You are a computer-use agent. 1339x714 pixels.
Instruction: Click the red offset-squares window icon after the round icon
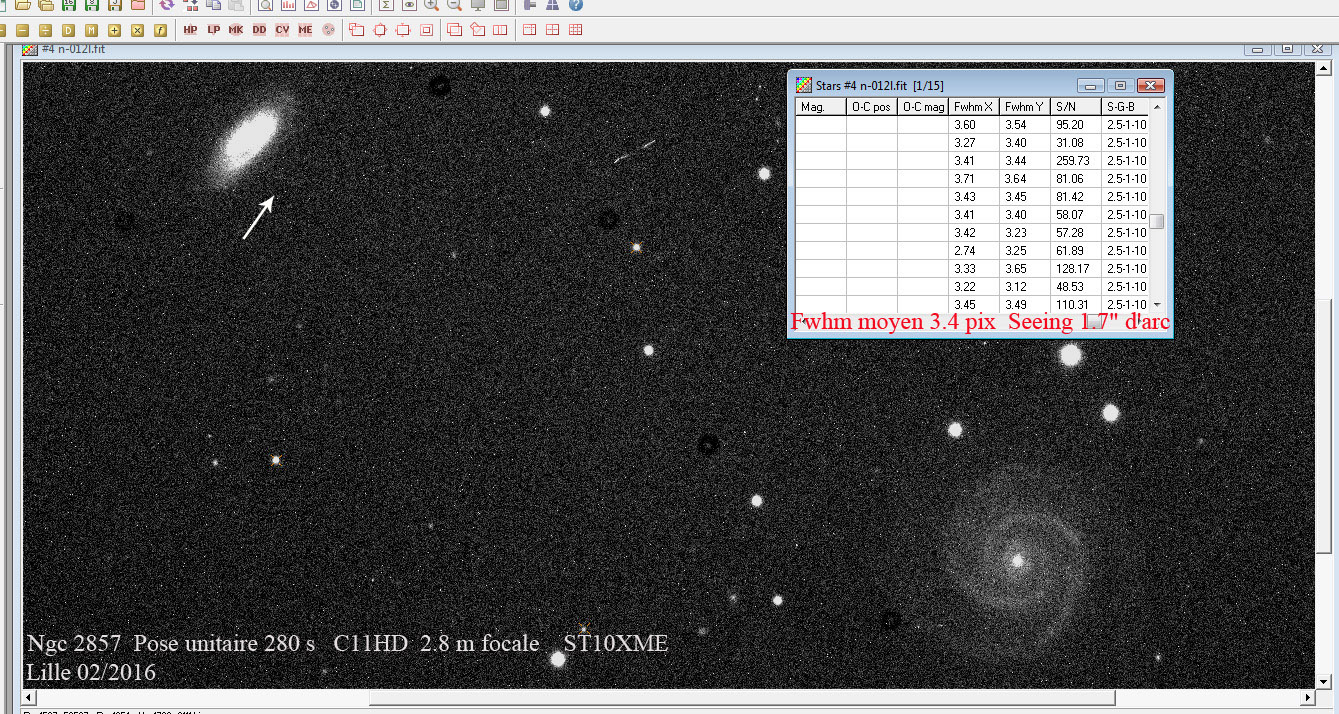356,30
